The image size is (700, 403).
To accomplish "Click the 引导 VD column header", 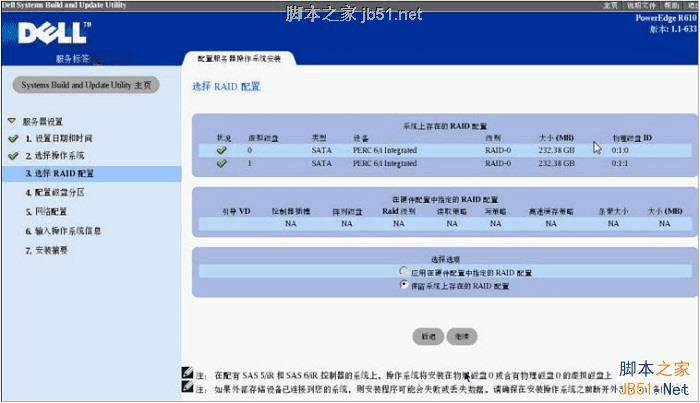I will pos(236,212).
